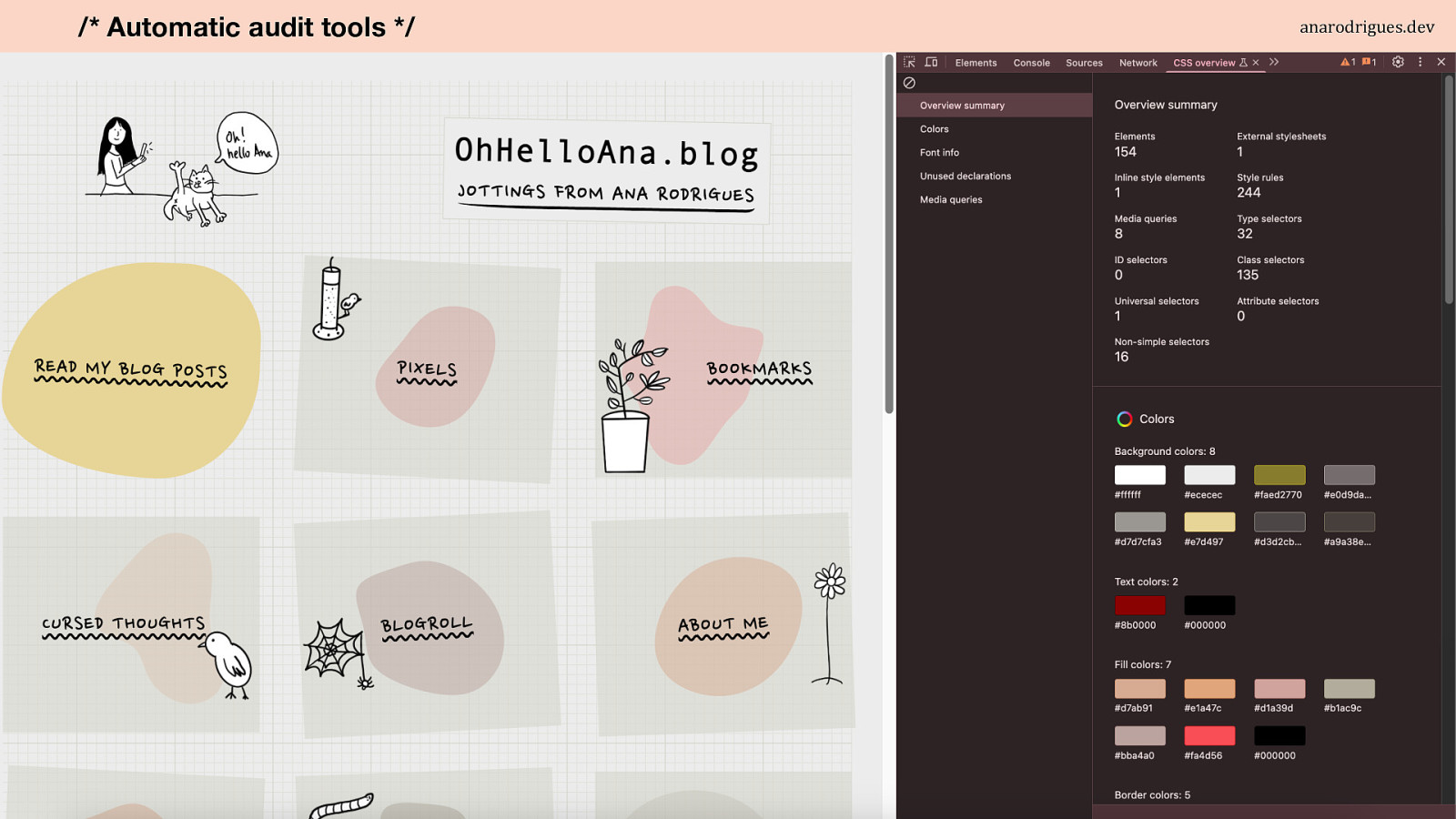Click the #e1a47c fill color swatch

1209,689
